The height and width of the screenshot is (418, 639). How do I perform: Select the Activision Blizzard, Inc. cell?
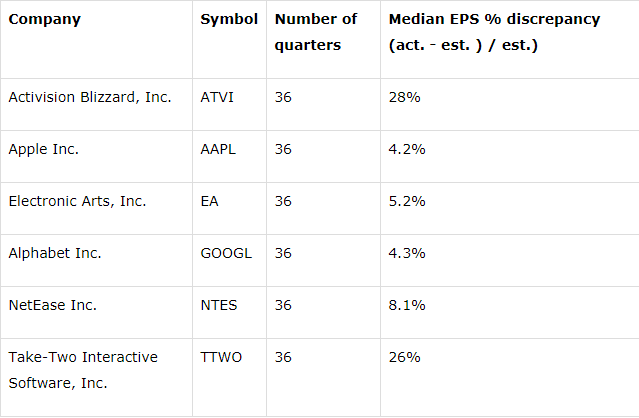click(90, 97)
